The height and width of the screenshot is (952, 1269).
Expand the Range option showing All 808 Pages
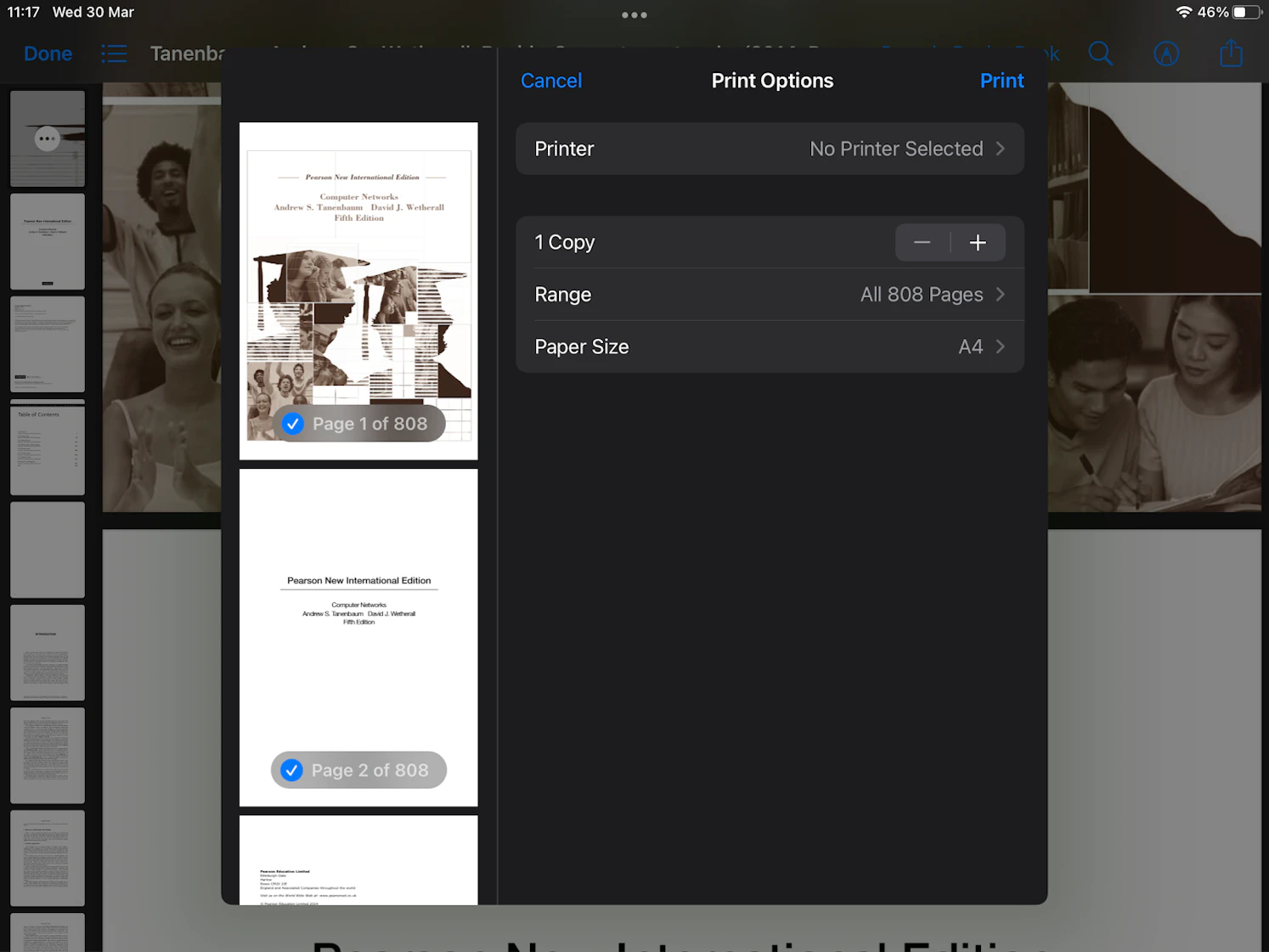pos(770,294)
